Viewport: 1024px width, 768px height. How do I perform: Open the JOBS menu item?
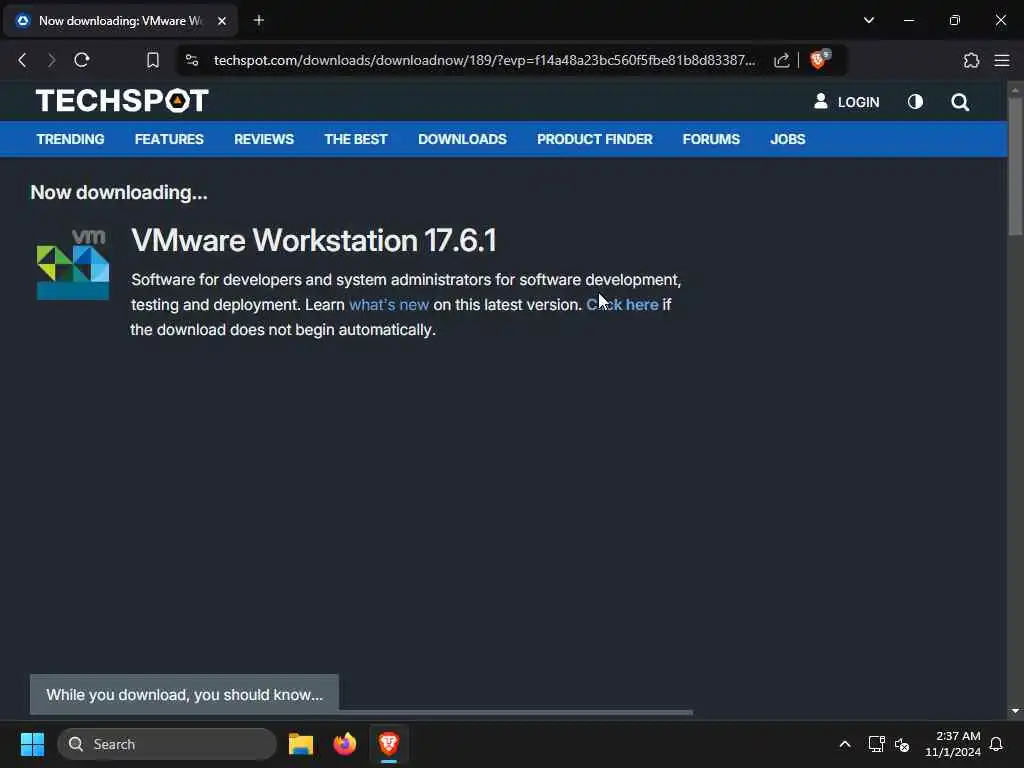point(788,139)
